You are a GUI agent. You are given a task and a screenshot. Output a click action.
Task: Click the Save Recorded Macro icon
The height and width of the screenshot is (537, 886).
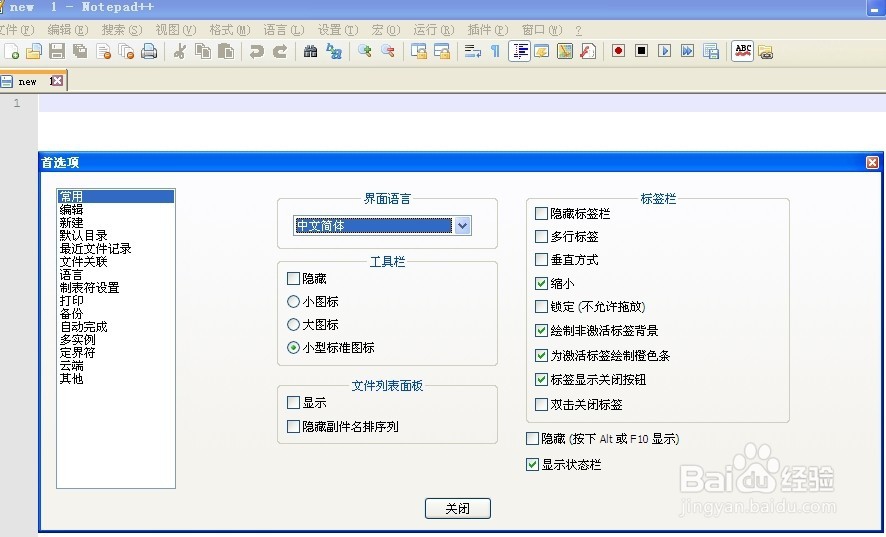coord(710,51)
